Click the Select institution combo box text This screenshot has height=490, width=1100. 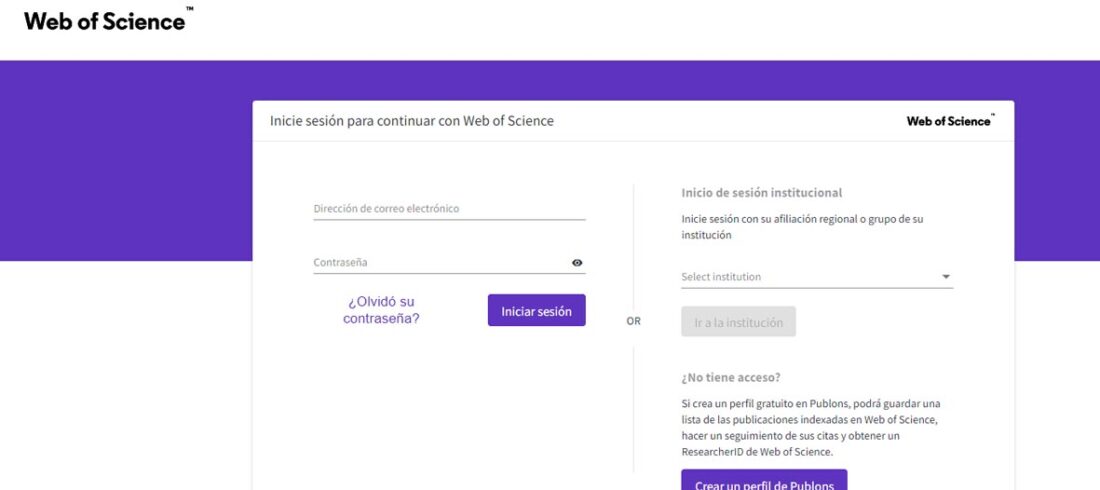(x=721, y=277)
